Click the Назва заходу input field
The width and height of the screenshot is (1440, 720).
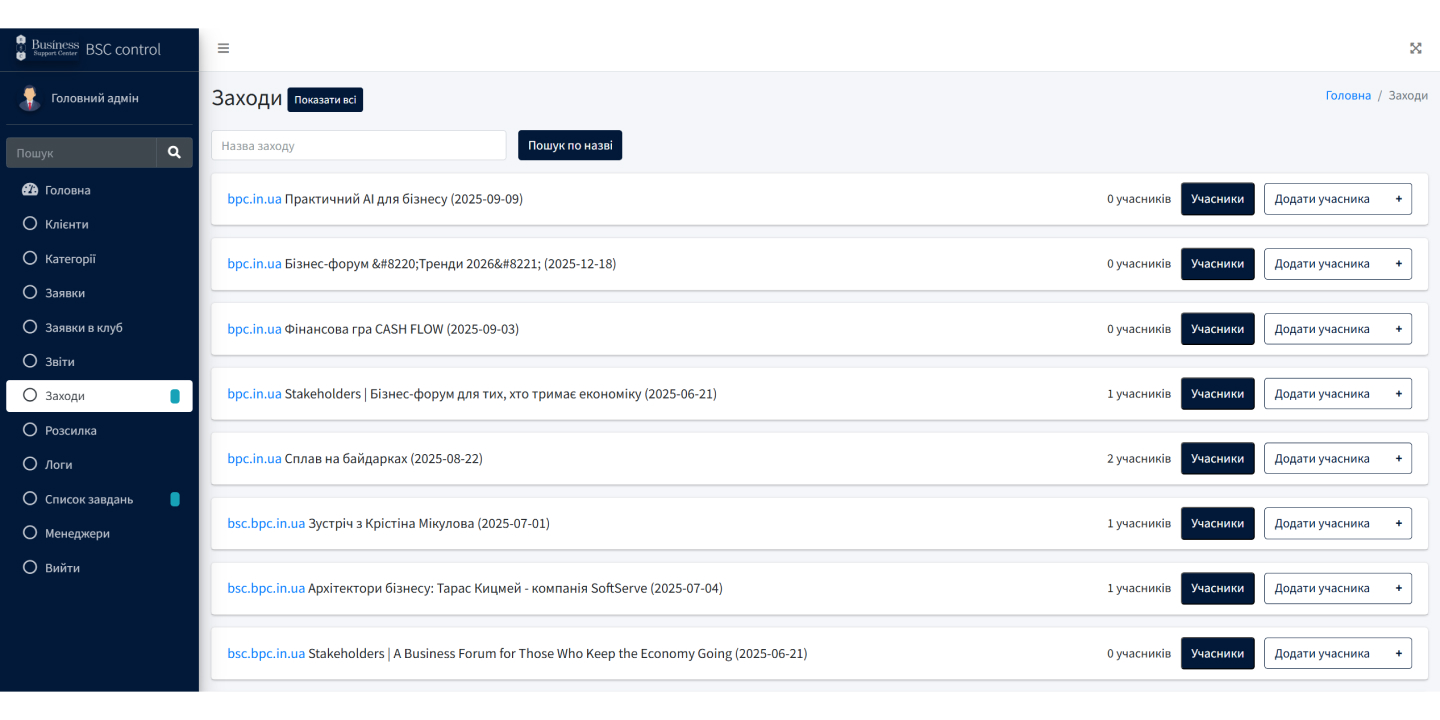[x=358, y=146]
